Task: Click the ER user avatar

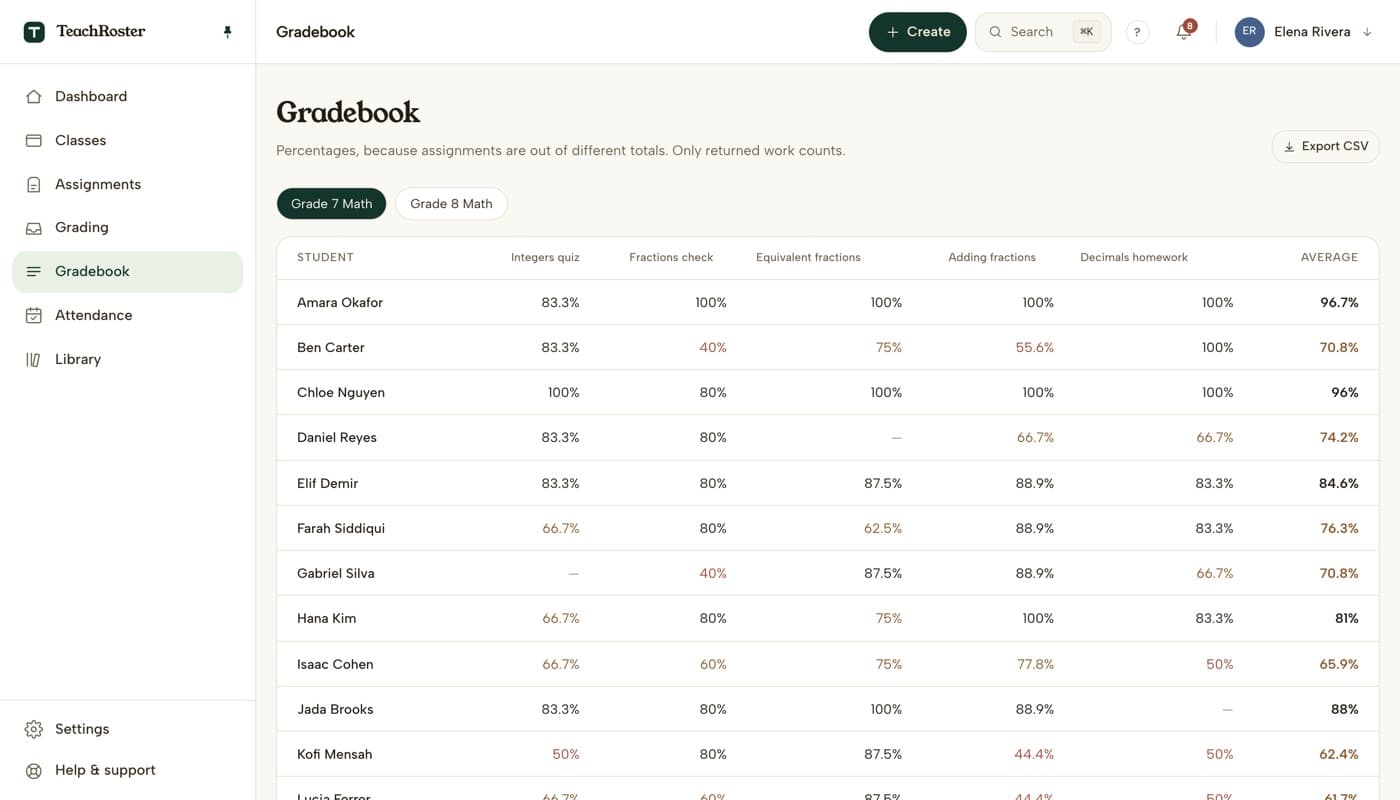Action: point(1249,32)
